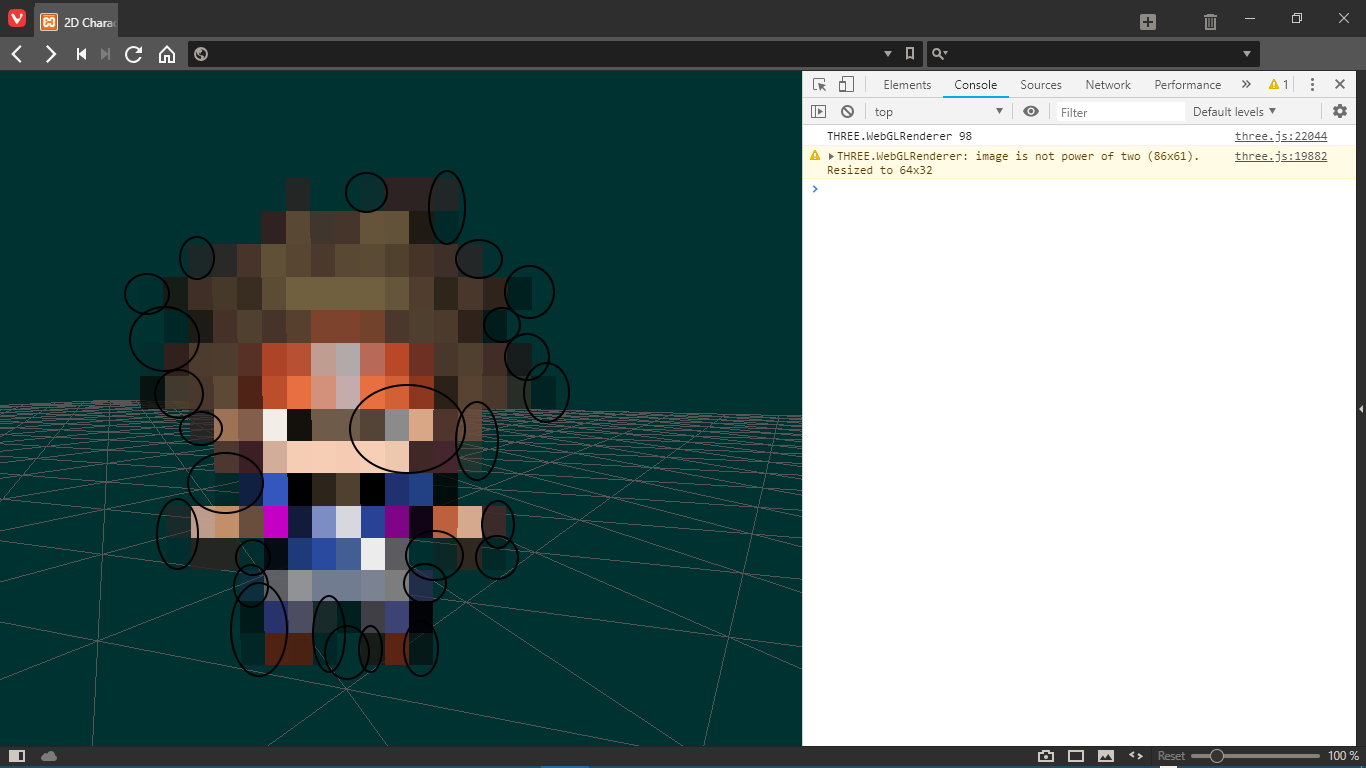Click the fast forward navigation button
The height and width of the screenshot is (768, 1366).
(x=106, y=54)
